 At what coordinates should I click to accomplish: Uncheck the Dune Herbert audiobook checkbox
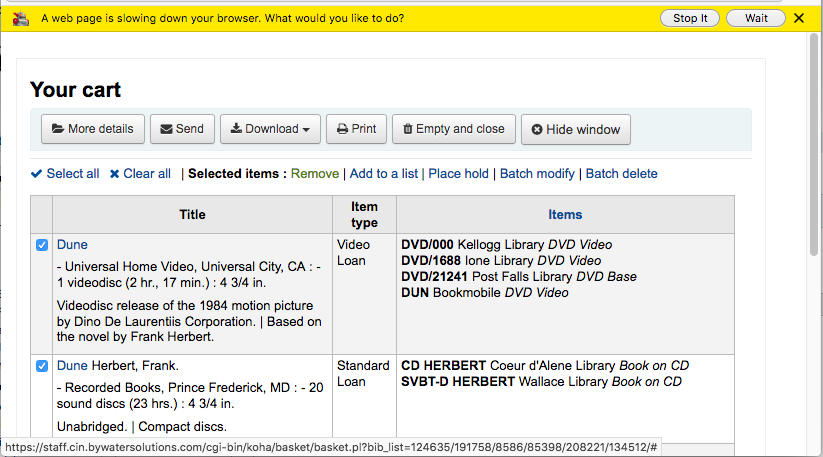[x=42, y=366]
